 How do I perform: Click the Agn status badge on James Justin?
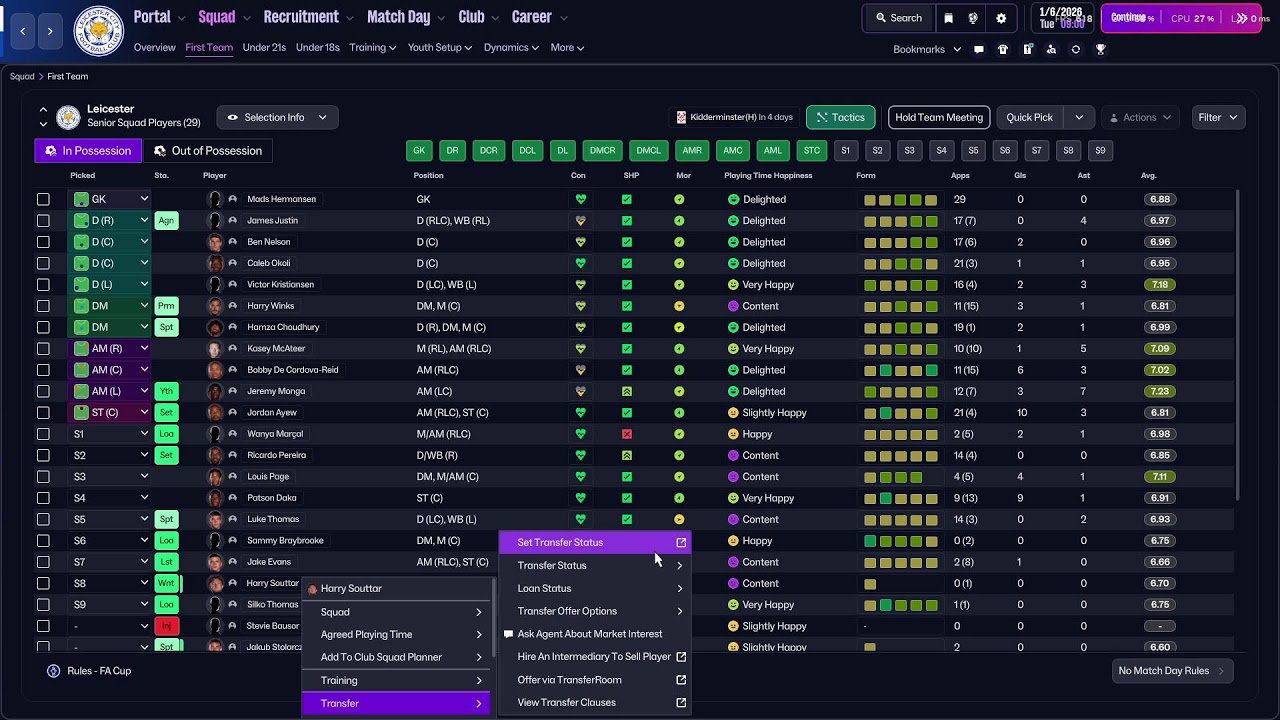click(x=166, y=221)
